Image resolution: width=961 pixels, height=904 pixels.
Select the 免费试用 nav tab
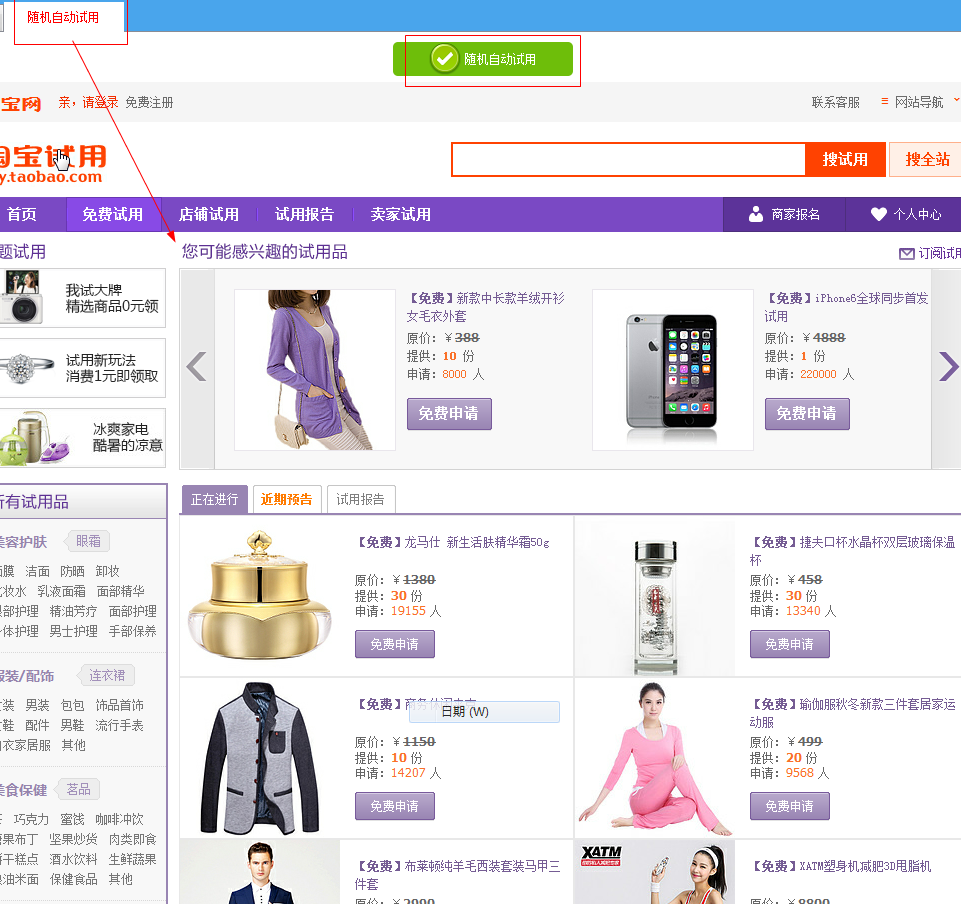coord(113,214)
